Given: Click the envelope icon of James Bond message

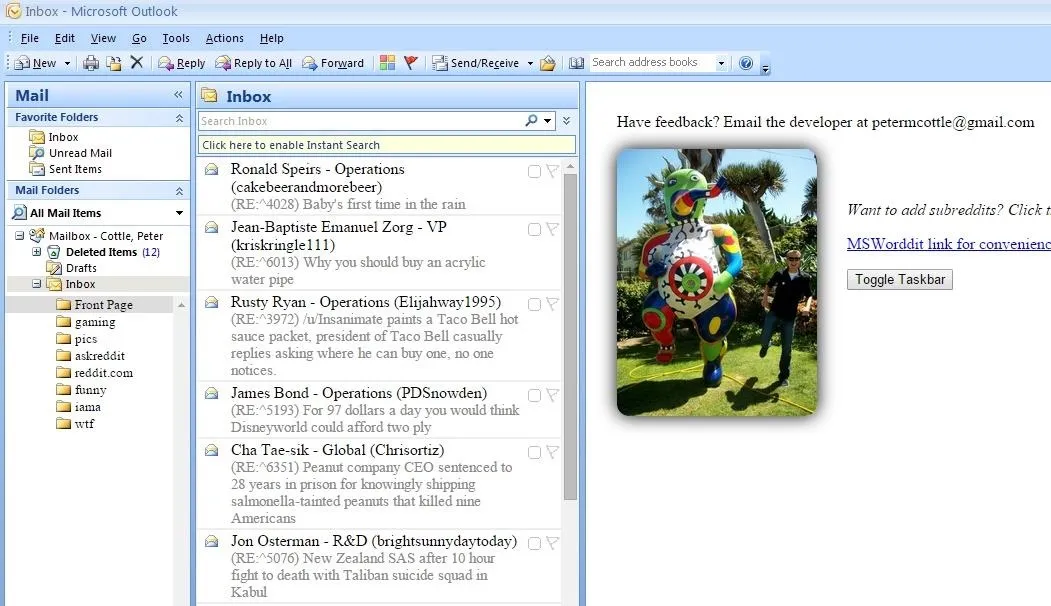Looking at the screenshot, I should point(211,393).
